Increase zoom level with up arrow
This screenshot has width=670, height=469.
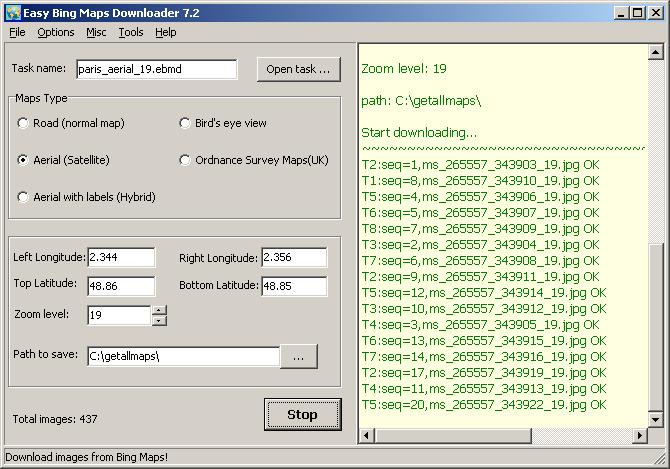(159, 310)
